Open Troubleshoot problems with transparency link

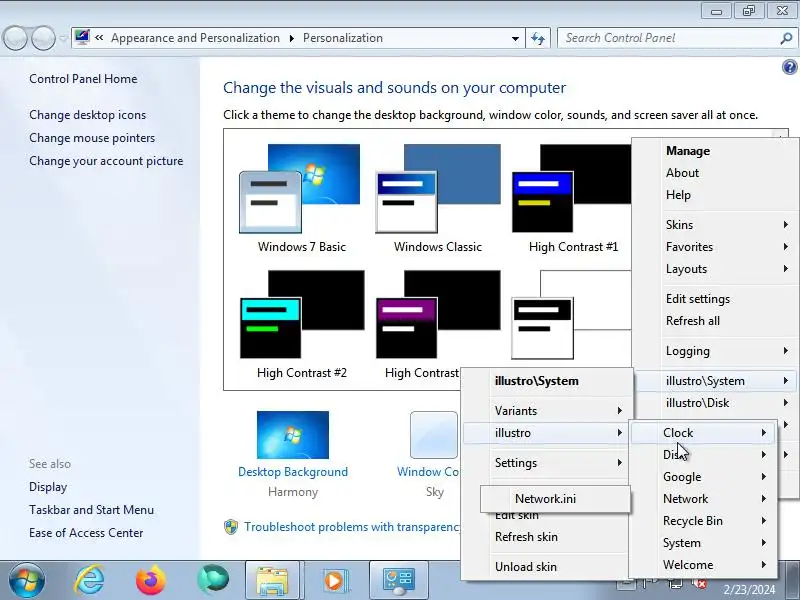[352, 527]
